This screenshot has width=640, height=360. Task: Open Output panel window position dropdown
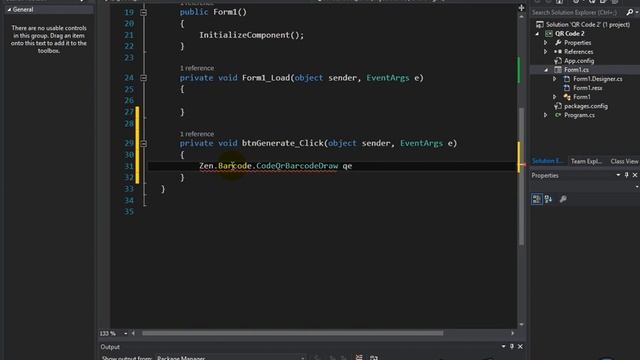pos(503,347)
